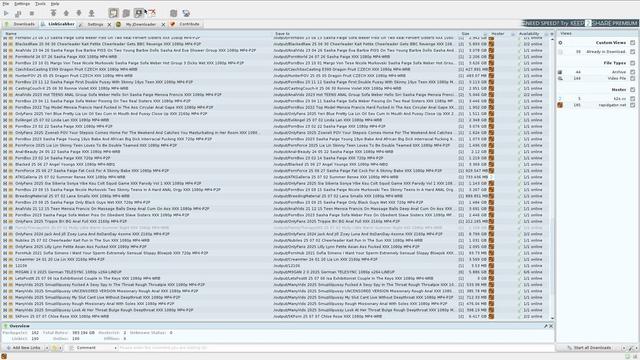Close the Overview panel
Screen dimensions: 640x360
(x=551, y=326)
